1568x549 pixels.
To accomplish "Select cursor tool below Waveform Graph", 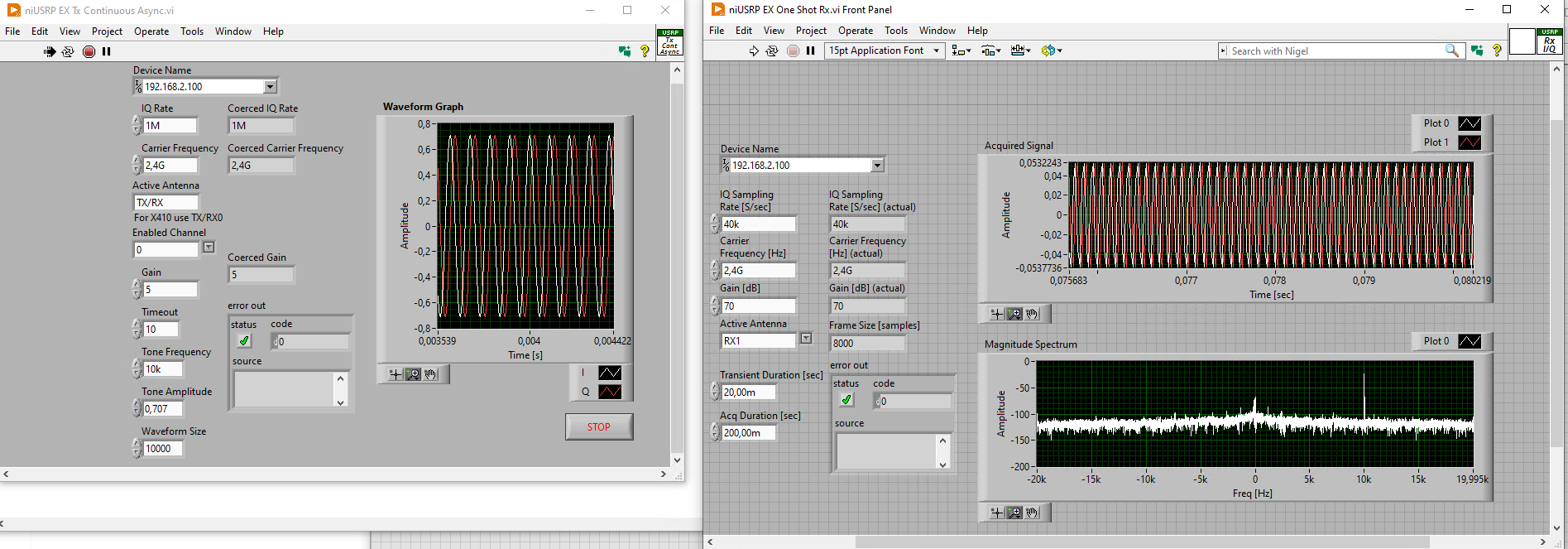I will (x=395, y=374).
